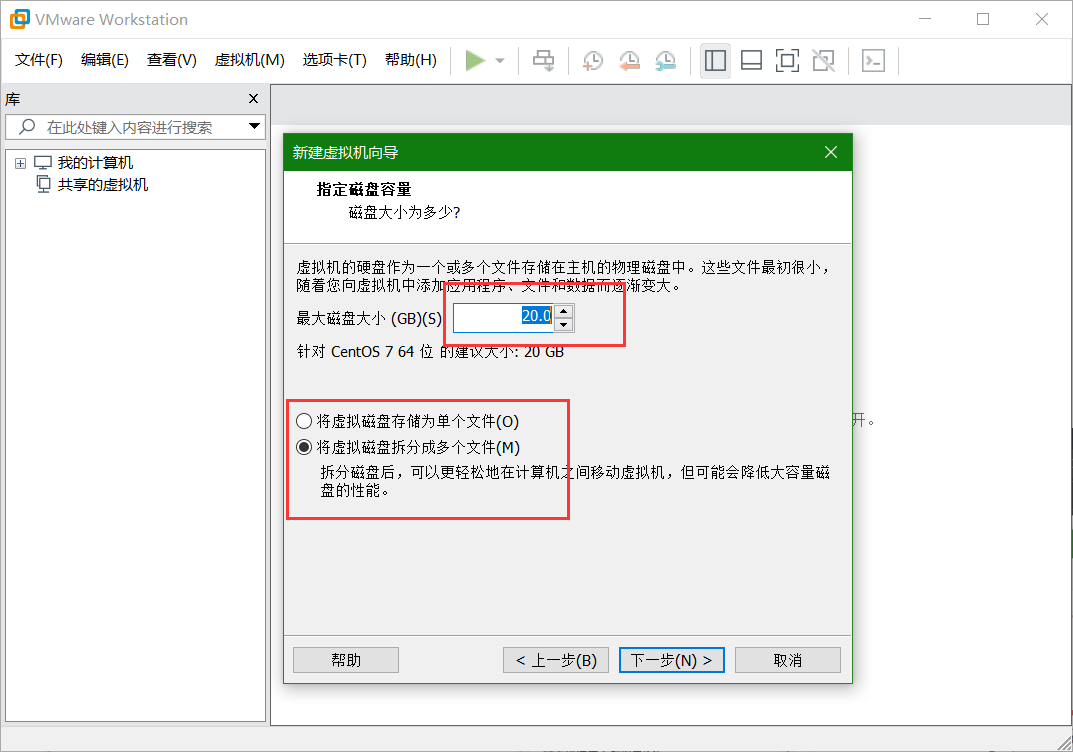Image resolution: width=1073 pixels, height=752 pixels.
Task: Click the VMware Workstation logo icon
Action: 20,19
